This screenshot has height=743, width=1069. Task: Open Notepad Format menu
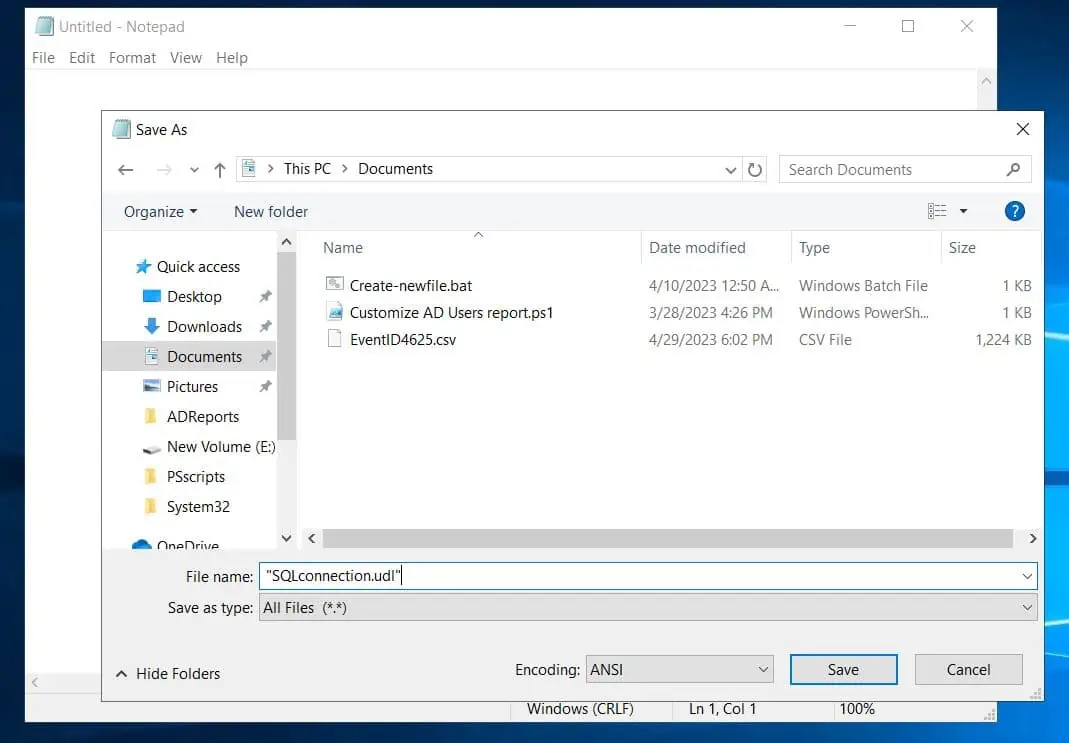[x=132, y=58]
